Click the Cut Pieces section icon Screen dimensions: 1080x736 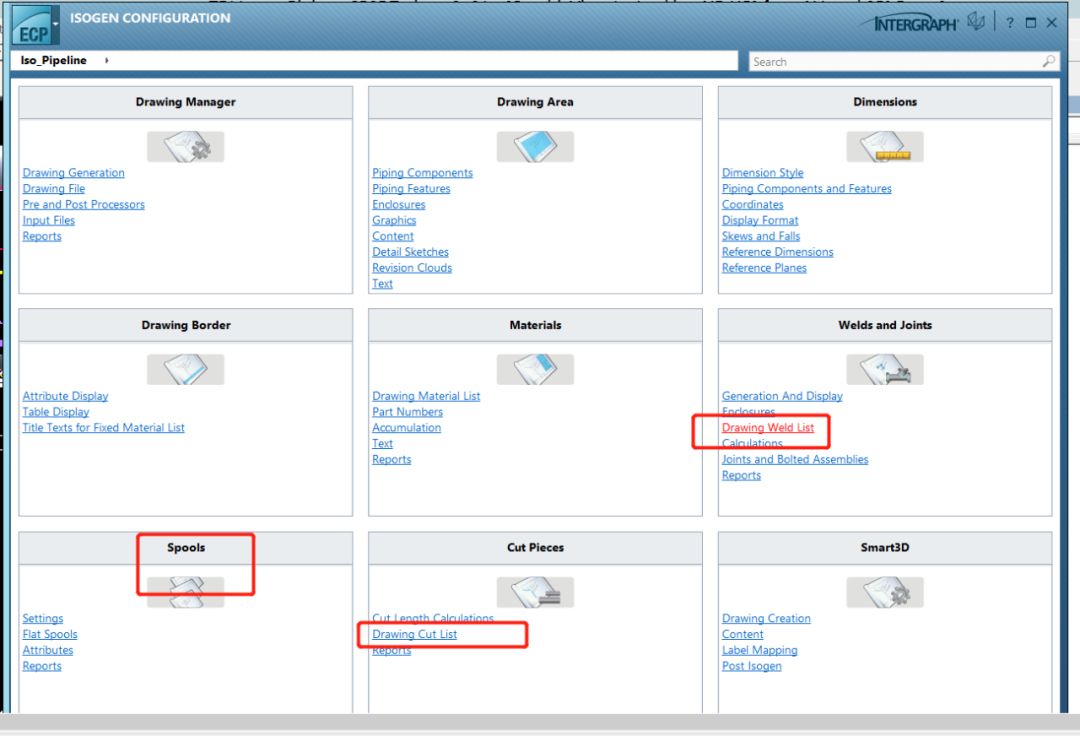coord(535,592)
